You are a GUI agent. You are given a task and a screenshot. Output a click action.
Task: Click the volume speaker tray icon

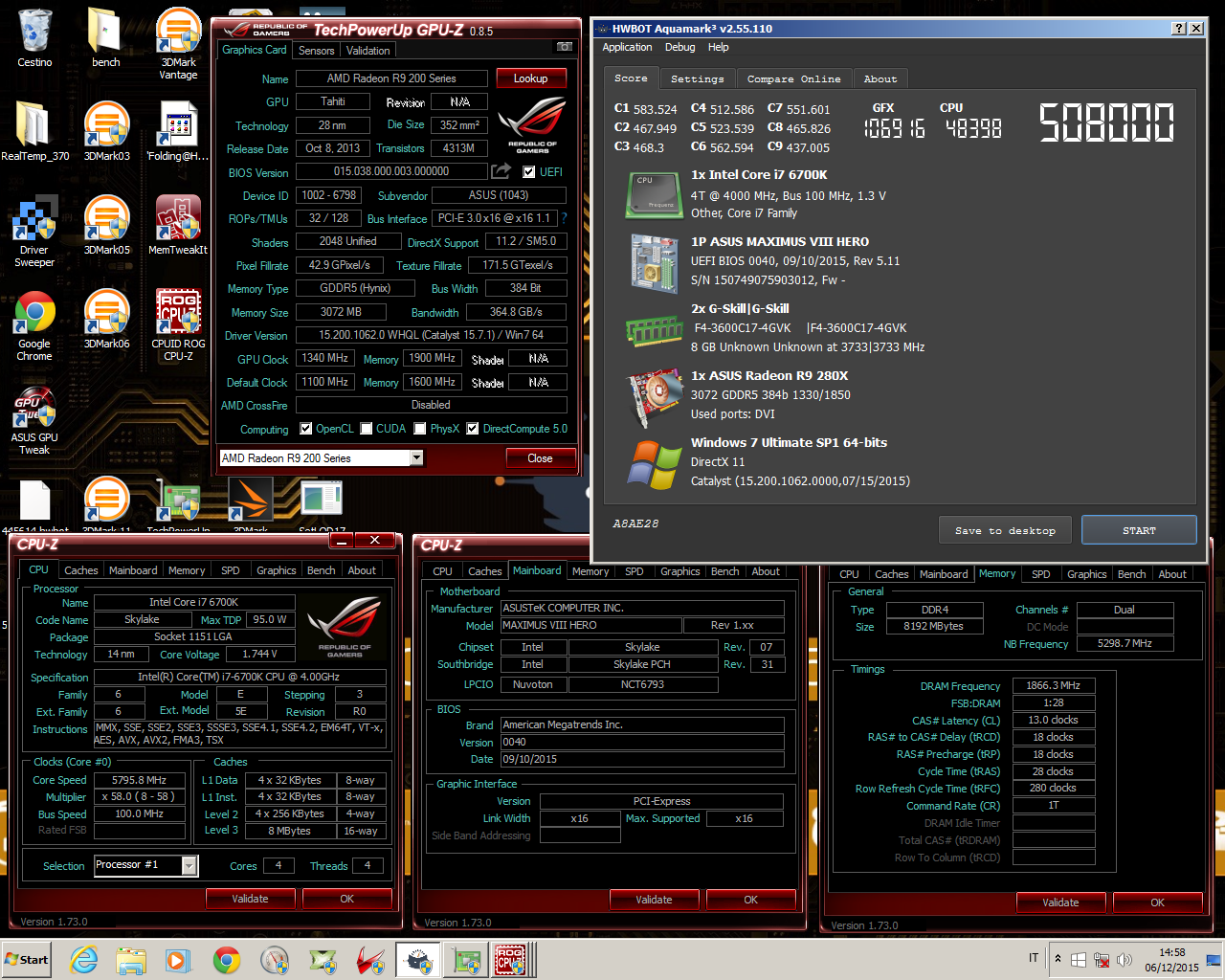1124,959
